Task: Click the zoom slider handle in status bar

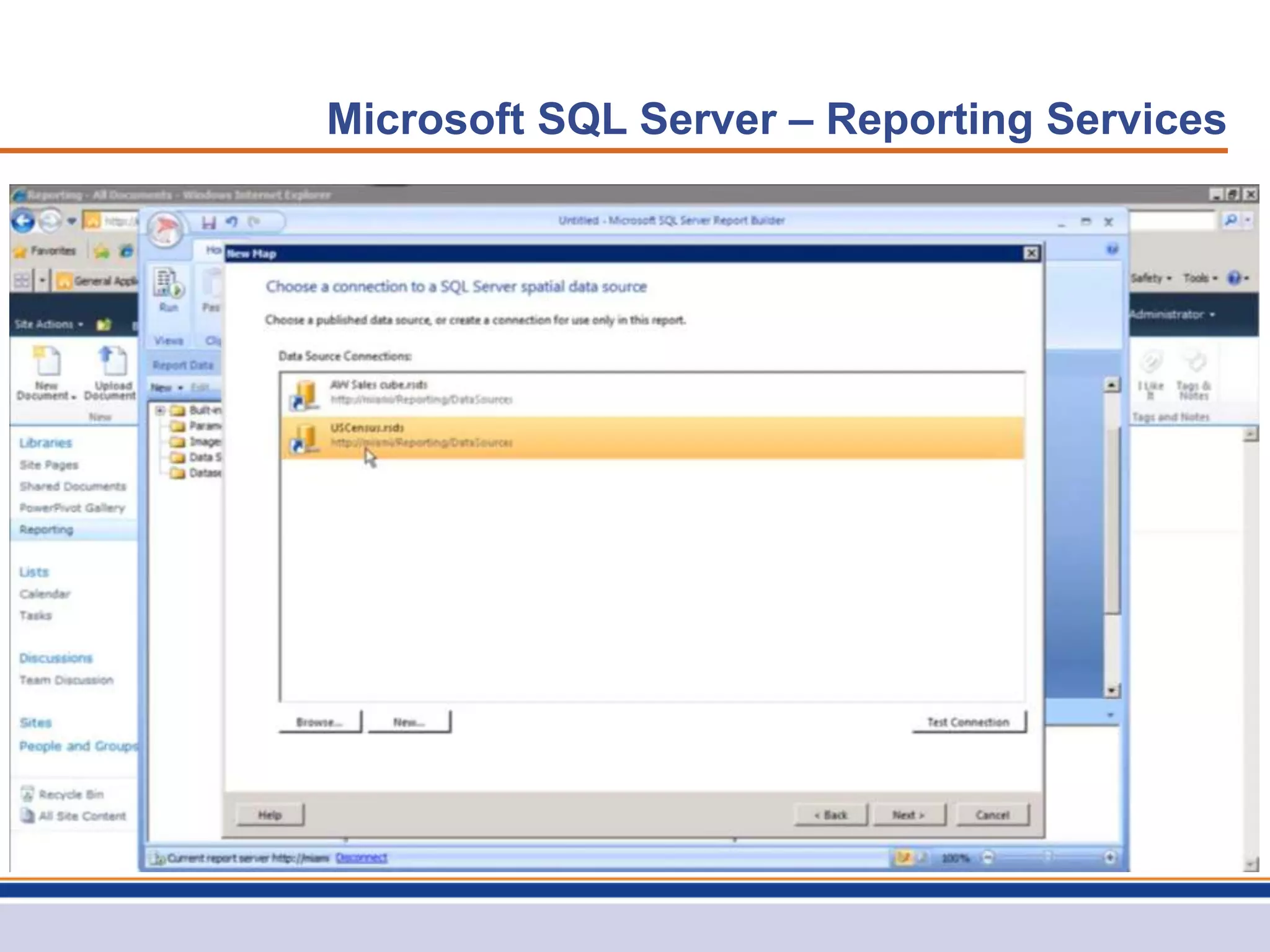Action: pyautogui.click(x=1047, y=858)
